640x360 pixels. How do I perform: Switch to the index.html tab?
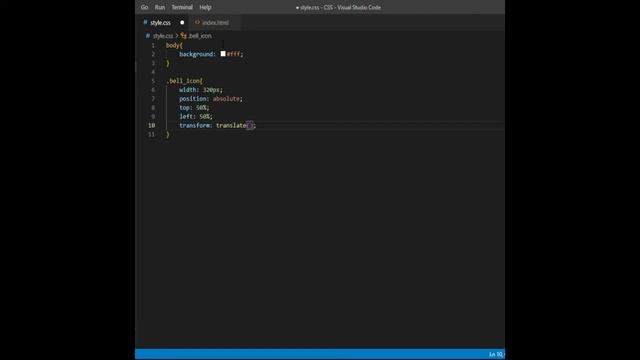(x=216, y=22)
